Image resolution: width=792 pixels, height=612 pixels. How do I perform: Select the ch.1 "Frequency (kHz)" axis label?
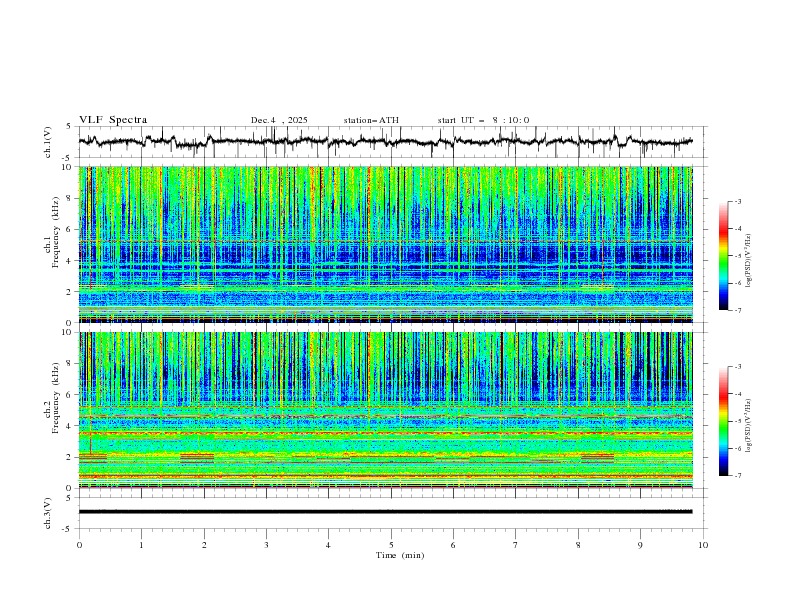click(56, 233)
